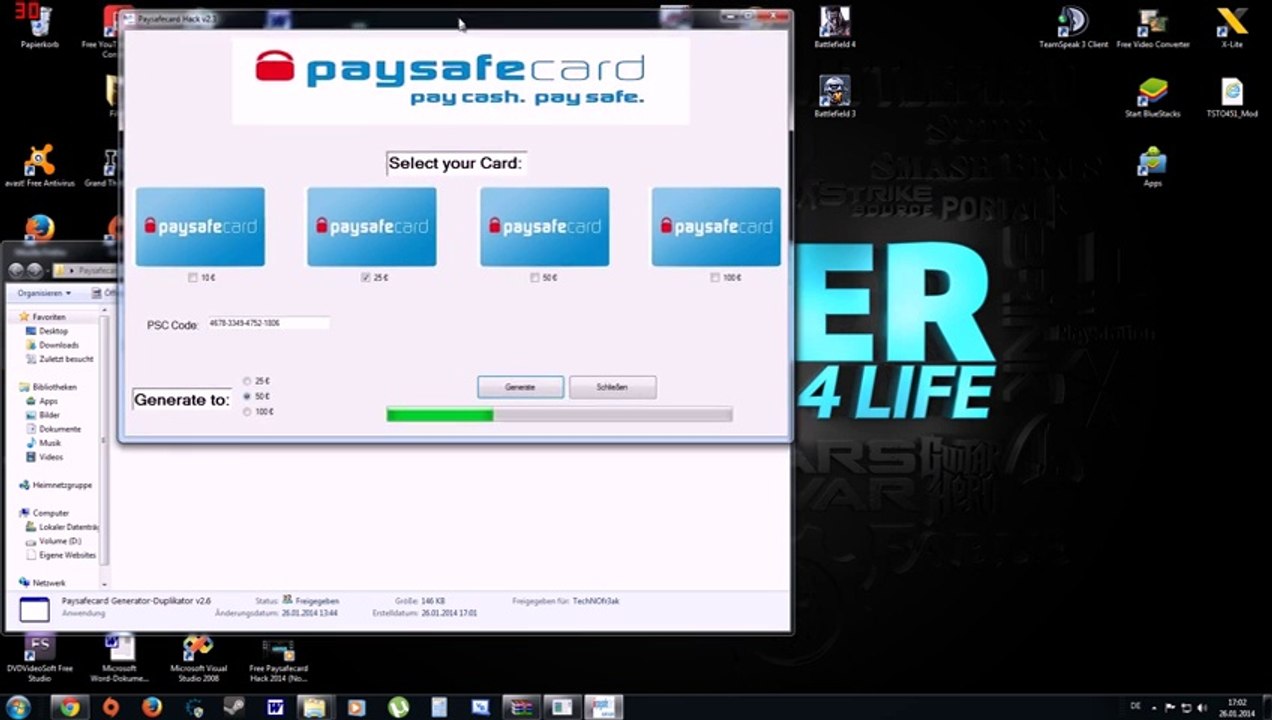The image size is (1272, 720).
Task: Click the Windows Start button
Action: (x=17, y=707)
